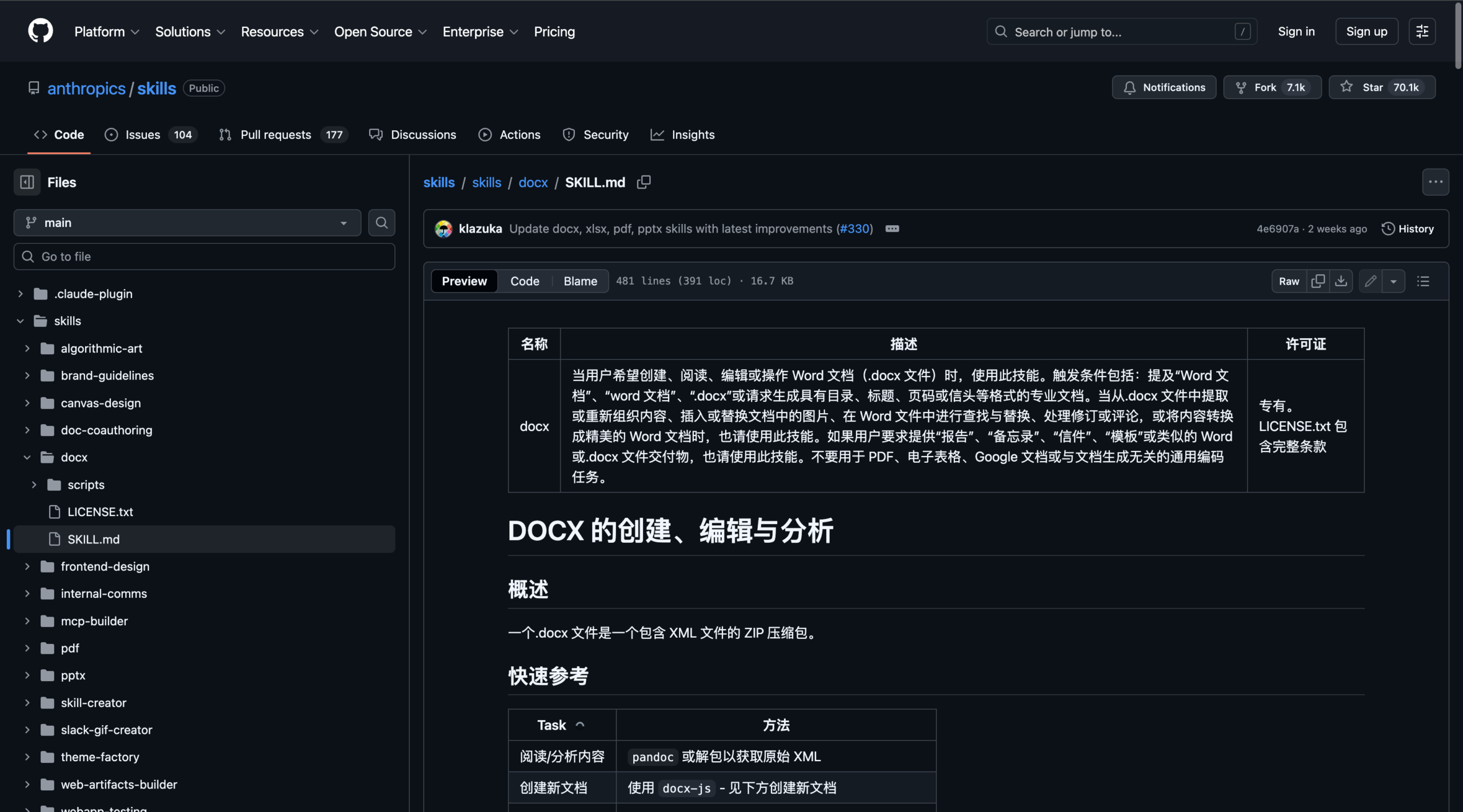Screen dimensions: 1463x812
Task: Open the in-repository file search icon
Action: click(381, 222)
